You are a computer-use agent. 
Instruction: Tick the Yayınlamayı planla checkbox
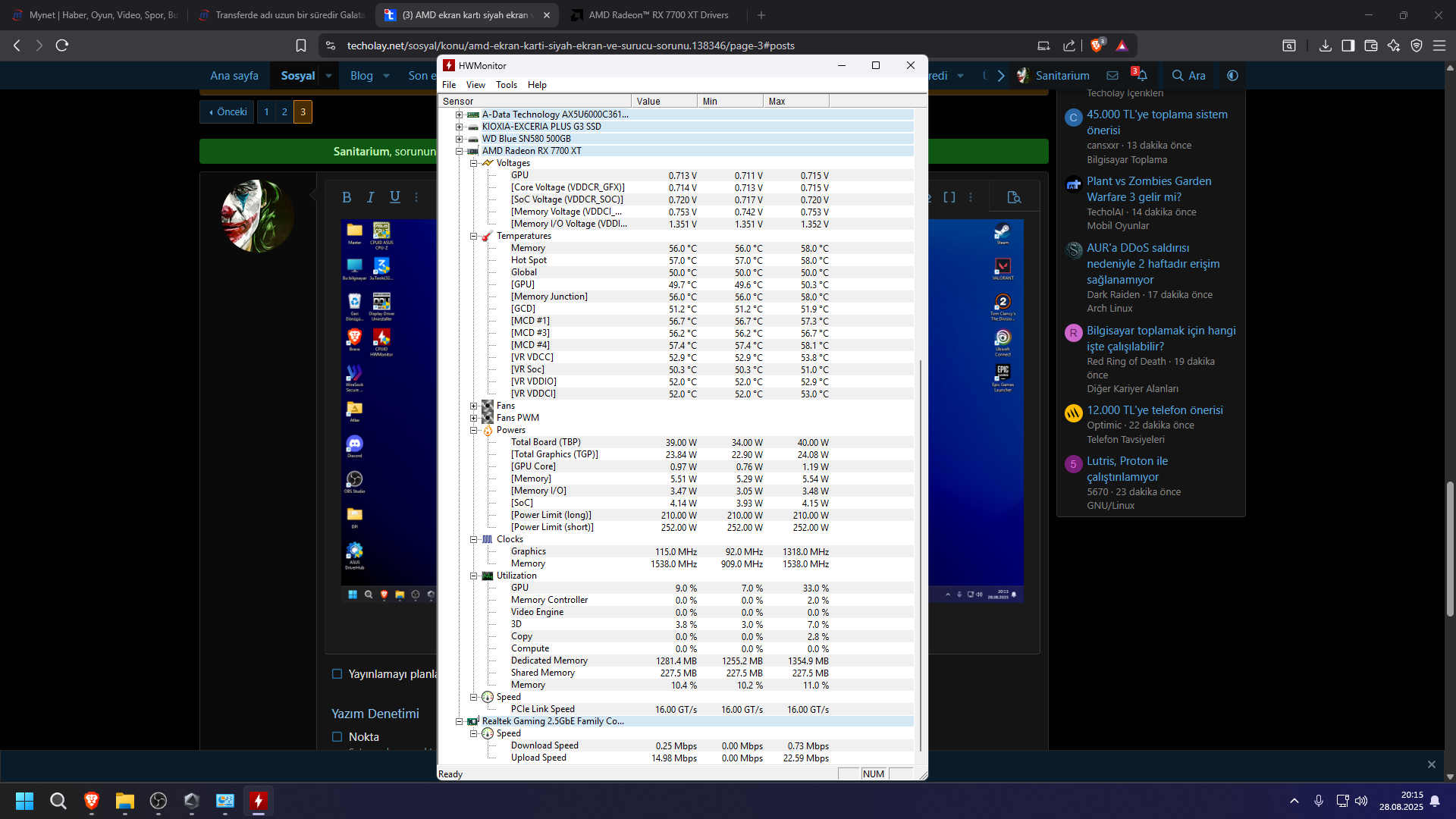tap(337, 673)
